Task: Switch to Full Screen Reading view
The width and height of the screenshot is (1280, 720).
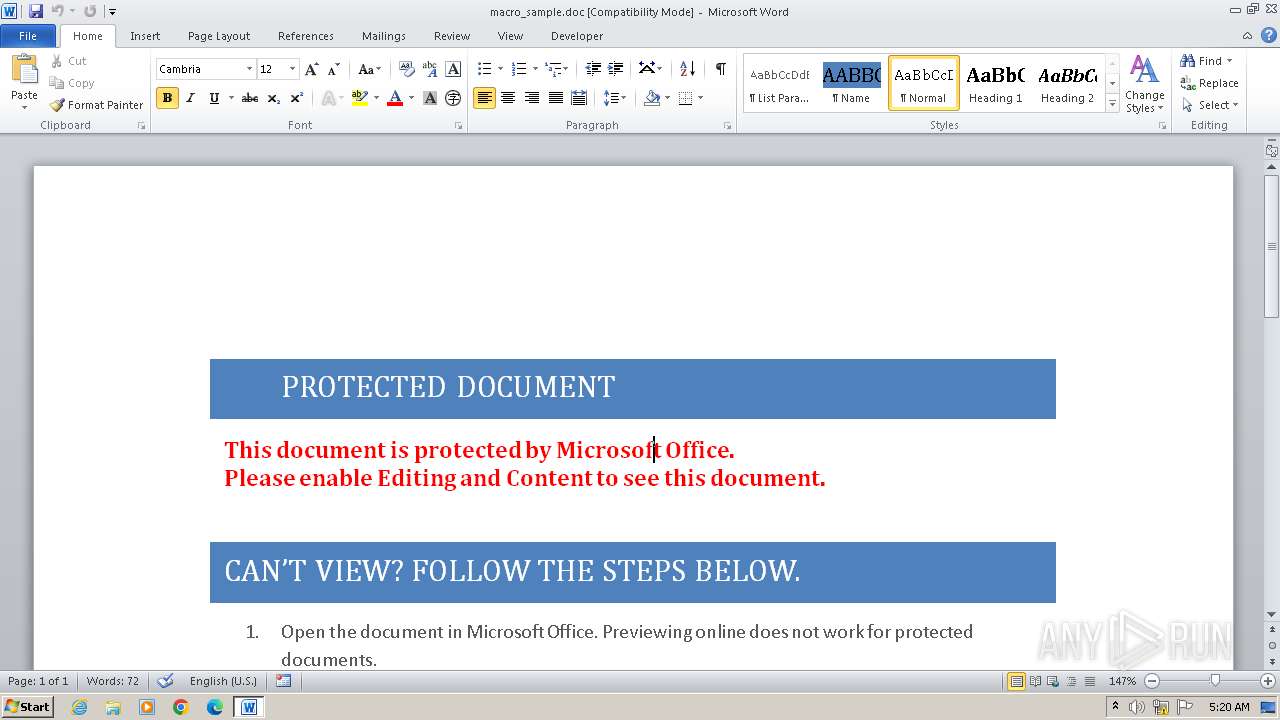Action: (x=1034, y=681)
